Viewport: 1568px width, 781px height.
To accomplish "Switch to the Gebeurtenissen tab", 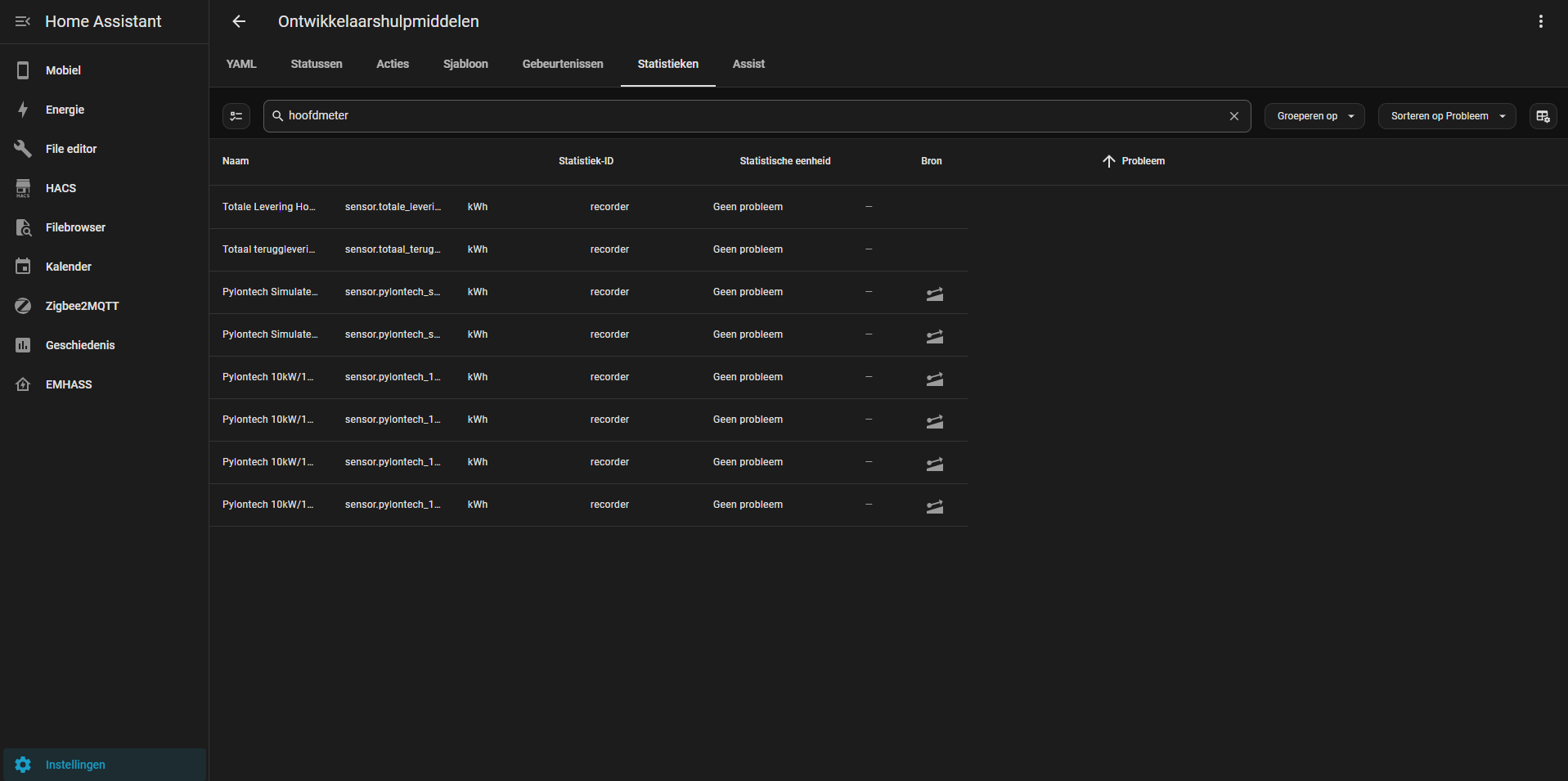I will tap(563, 64).
